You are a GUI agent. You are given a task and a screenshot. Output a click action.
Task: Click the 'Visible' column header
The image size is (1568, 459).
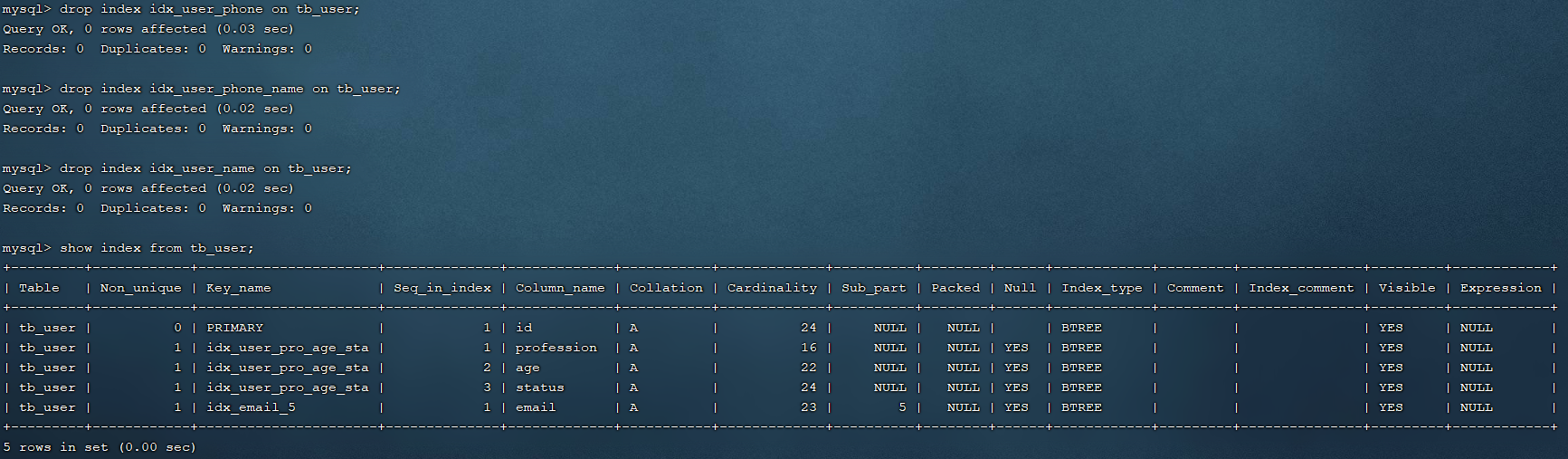(x=1407, y=288)
